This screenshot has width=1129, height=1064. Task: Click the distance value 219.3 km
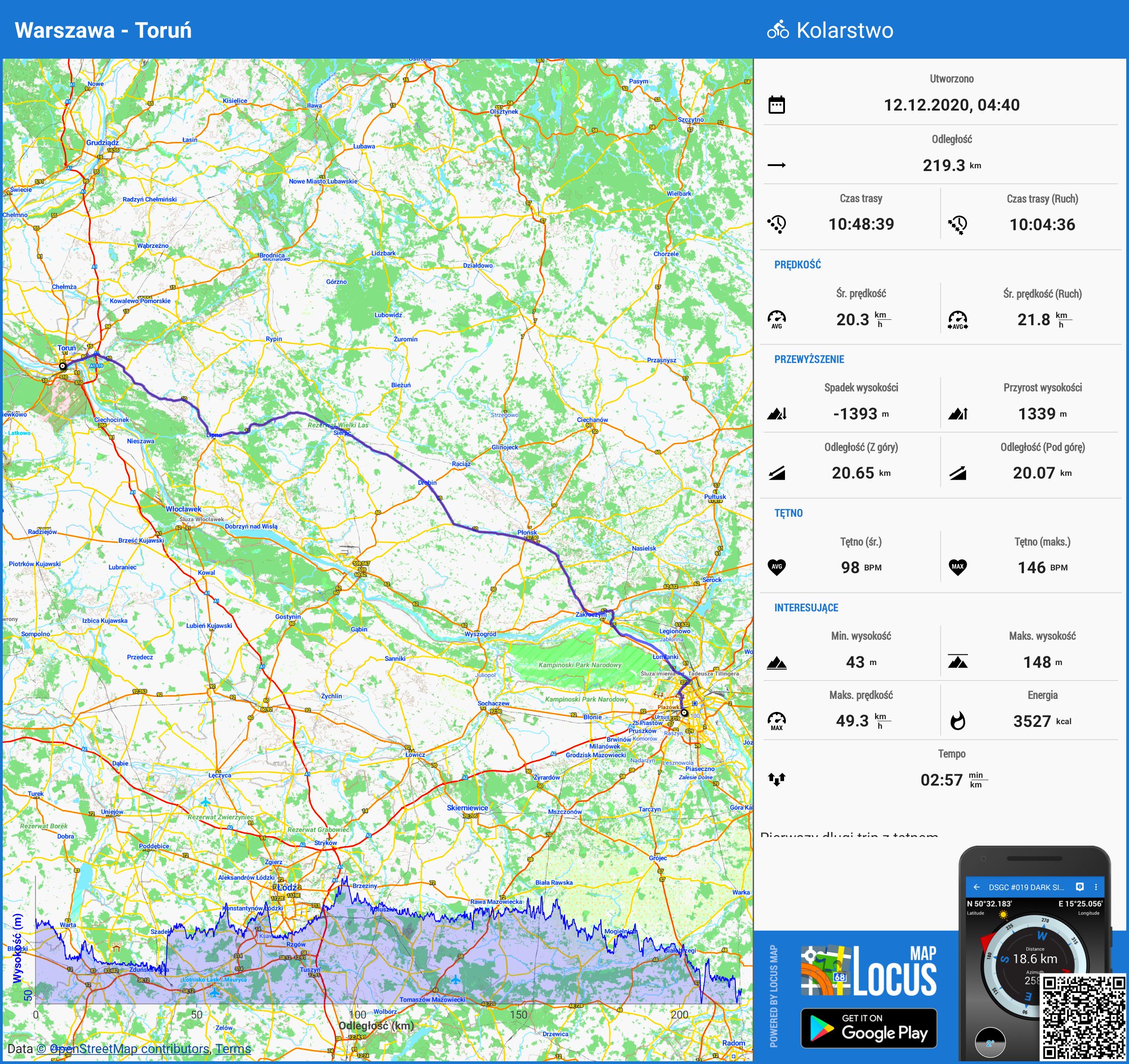[x=951, y=165]
